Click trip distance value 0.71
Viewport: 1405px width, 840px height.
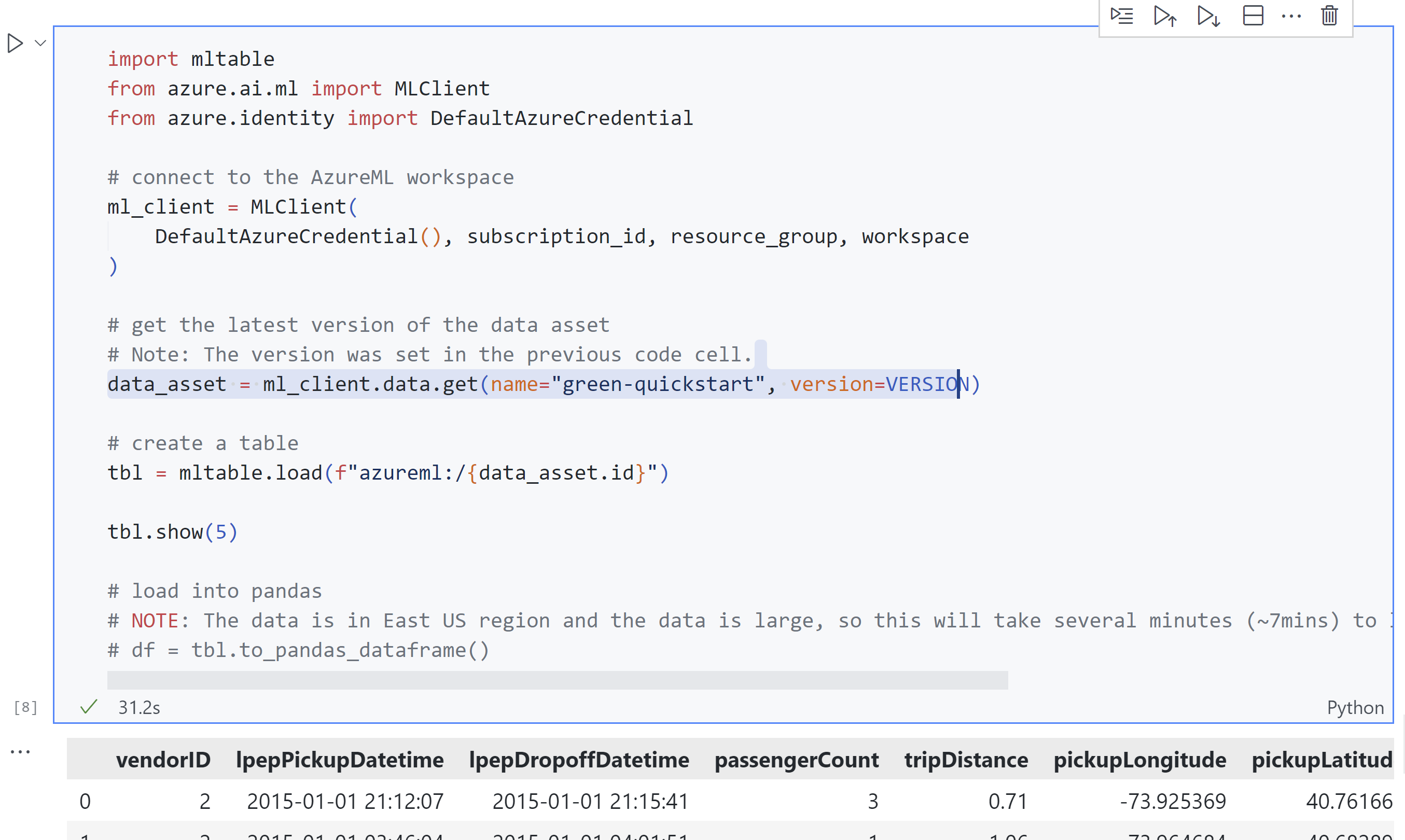pos(1008,801)
